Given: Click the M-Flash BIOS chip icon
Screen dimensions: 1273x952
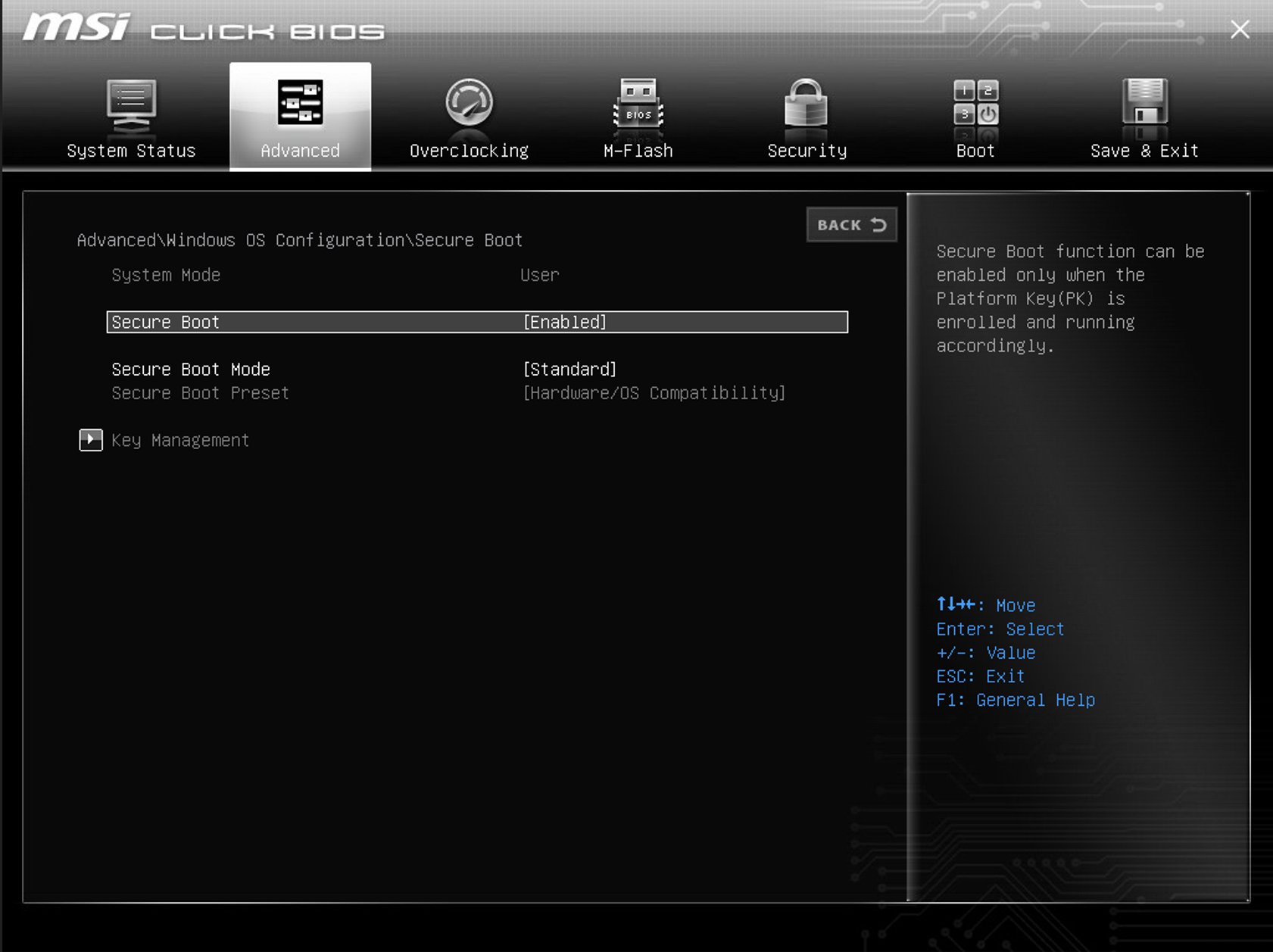Looking at the screenshot, I should (x=638, y=104).
